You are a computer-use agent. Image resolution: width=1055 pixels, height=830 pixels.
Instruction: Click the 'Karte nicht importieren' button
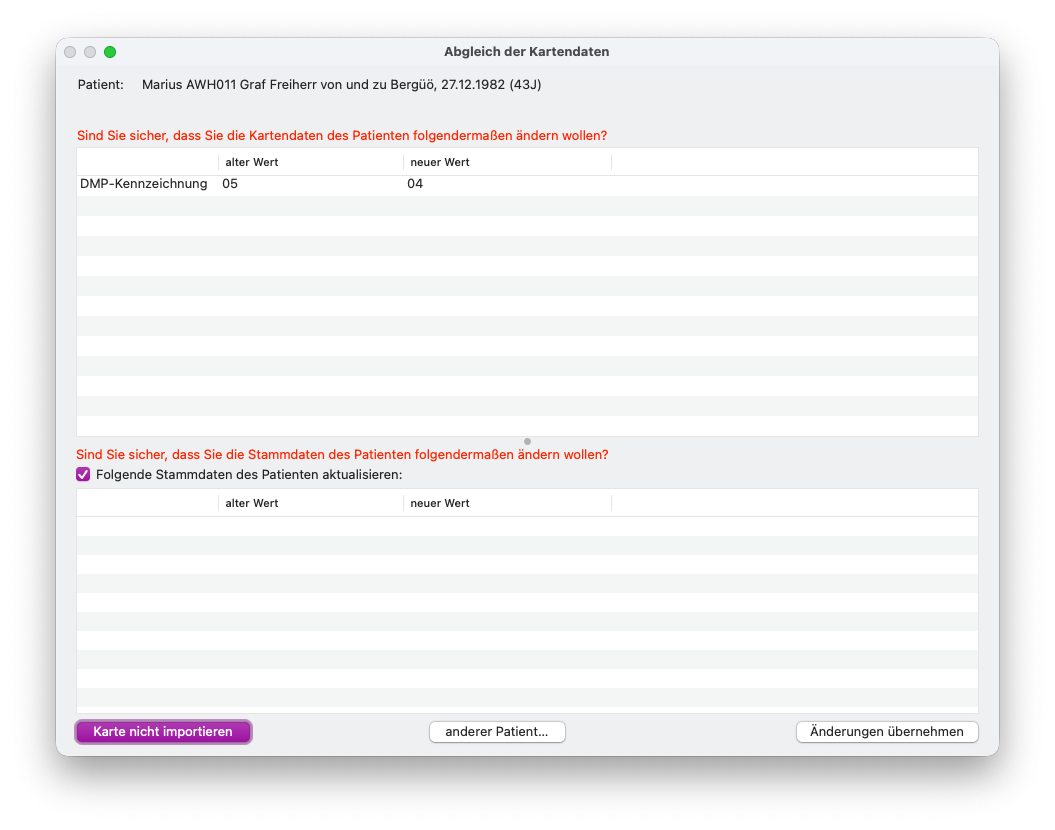pyautogui.click(x=163, y=732)
